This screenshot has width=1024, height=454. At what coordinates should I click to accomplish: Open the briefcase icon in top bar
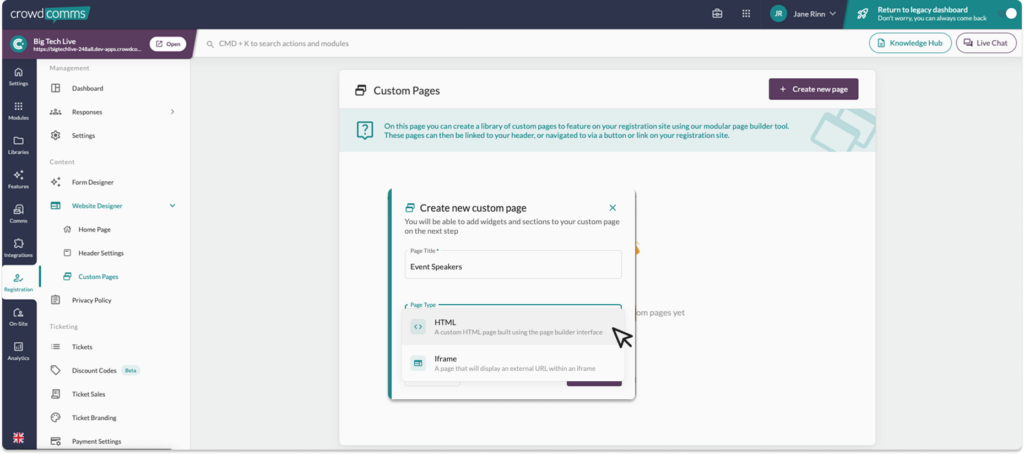tap(717, 14)
